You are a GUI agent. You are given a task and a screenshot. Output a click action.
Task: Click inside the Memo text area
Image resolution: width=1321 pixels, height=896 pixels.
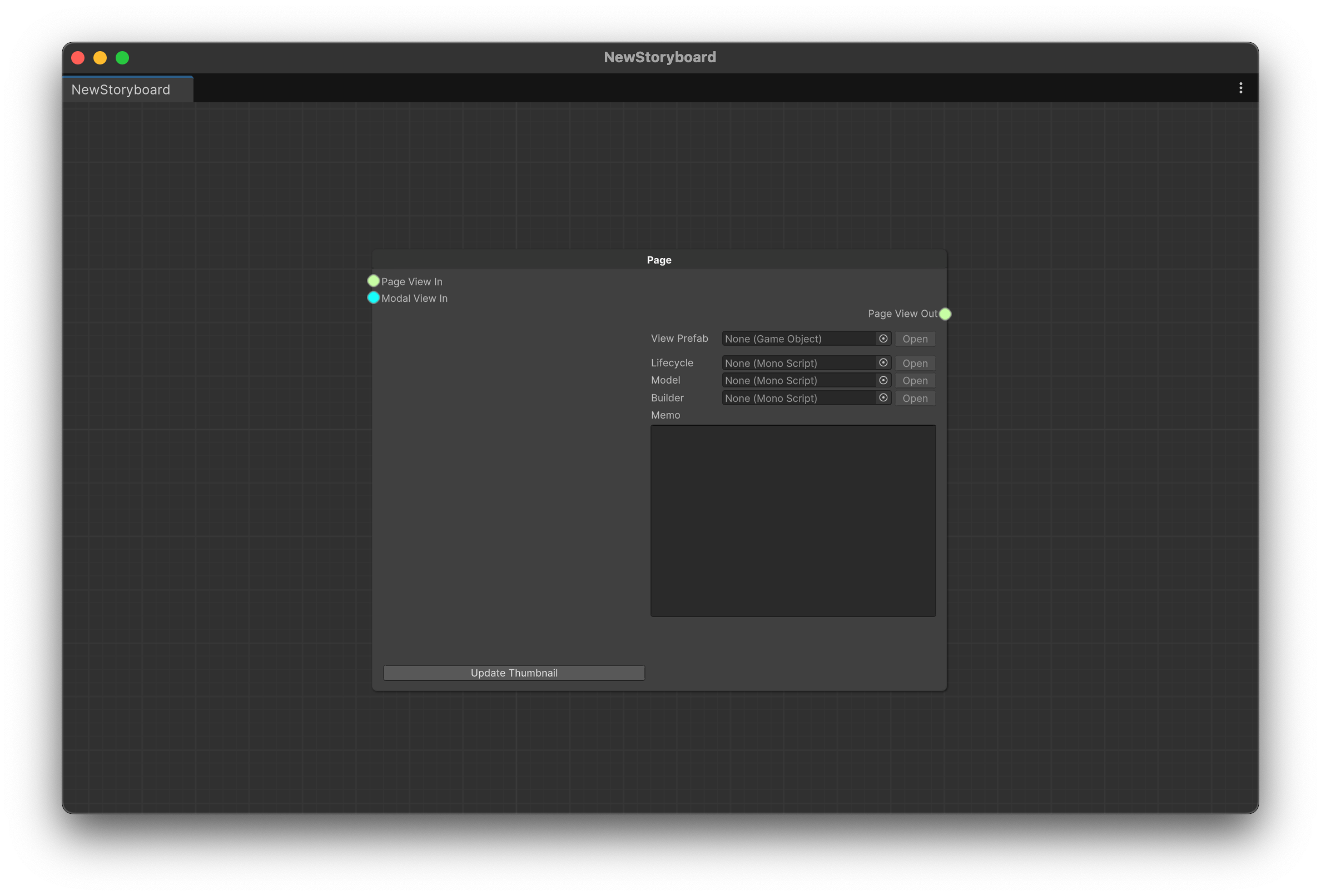click(x=793, y=520)
